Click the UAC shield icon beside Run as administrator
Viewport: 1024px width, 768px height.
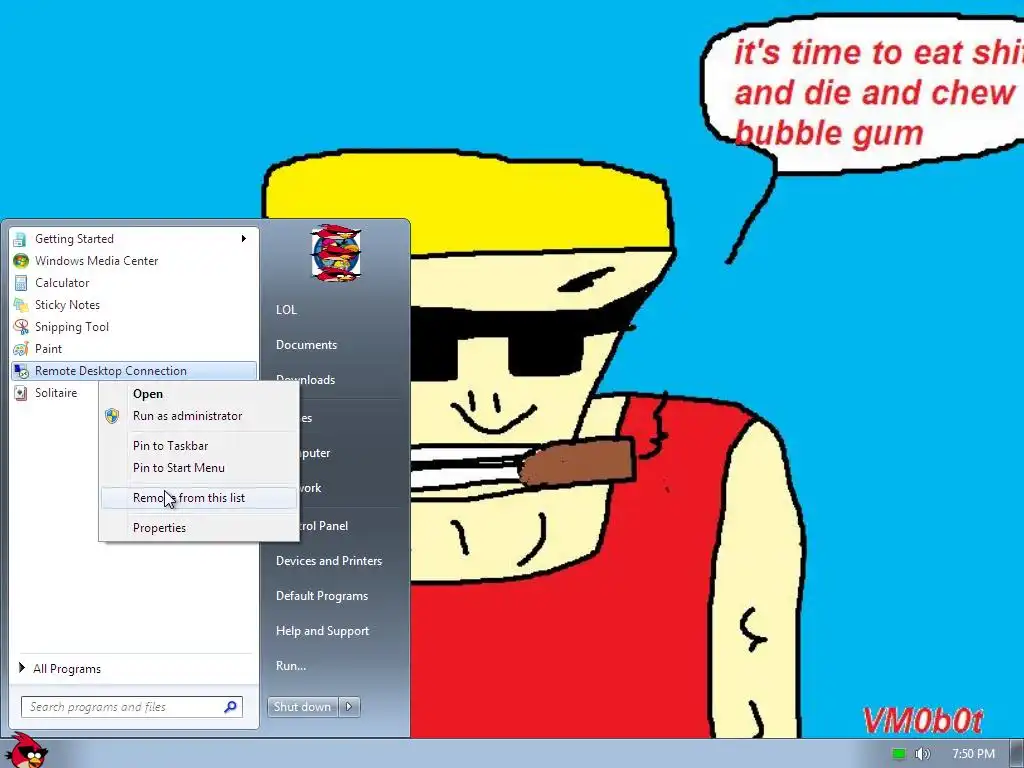(x=112, y=416)
